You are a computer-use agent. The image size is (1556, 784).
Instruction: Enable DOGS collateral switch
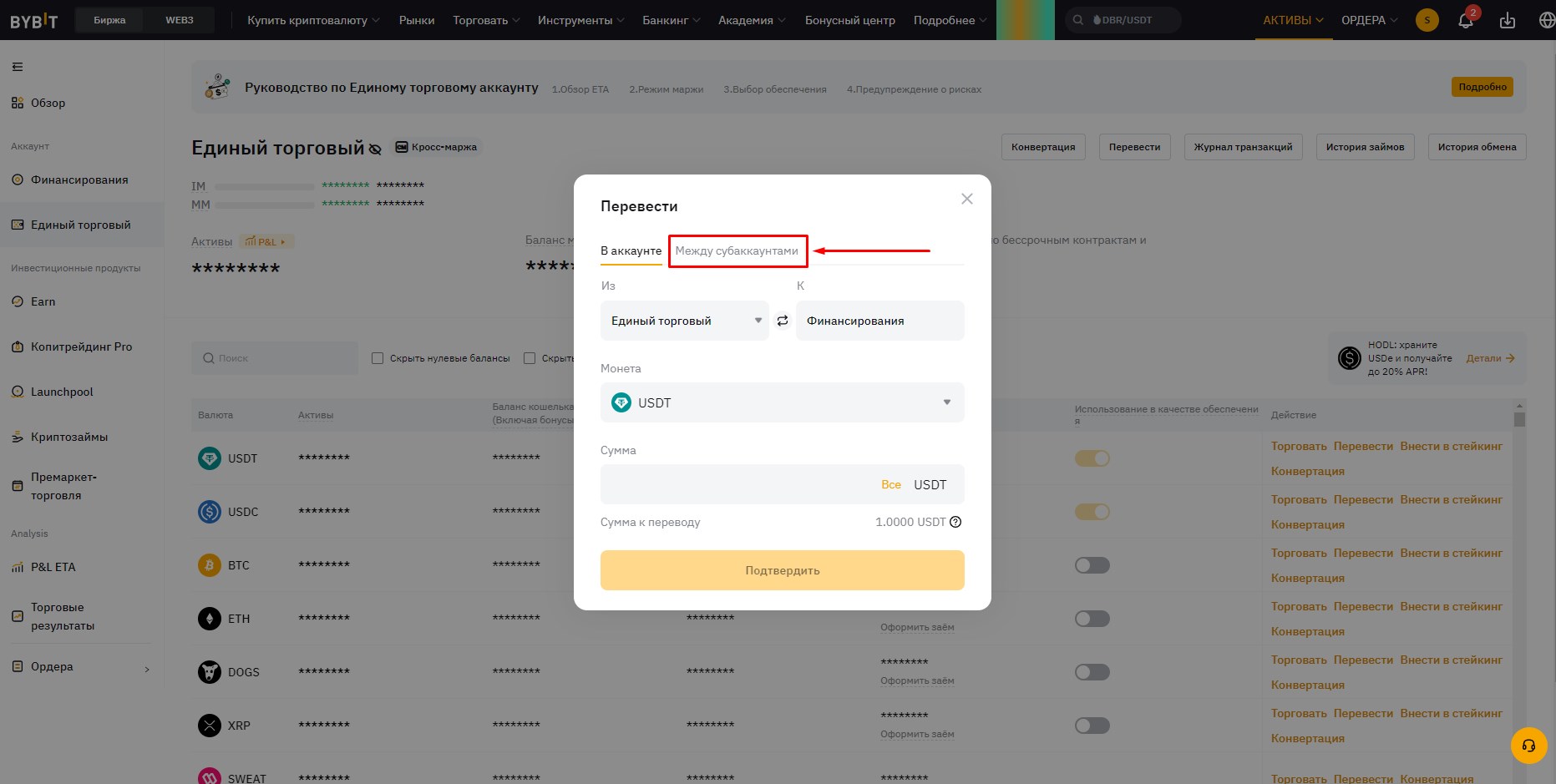(x=1092, y=672)
